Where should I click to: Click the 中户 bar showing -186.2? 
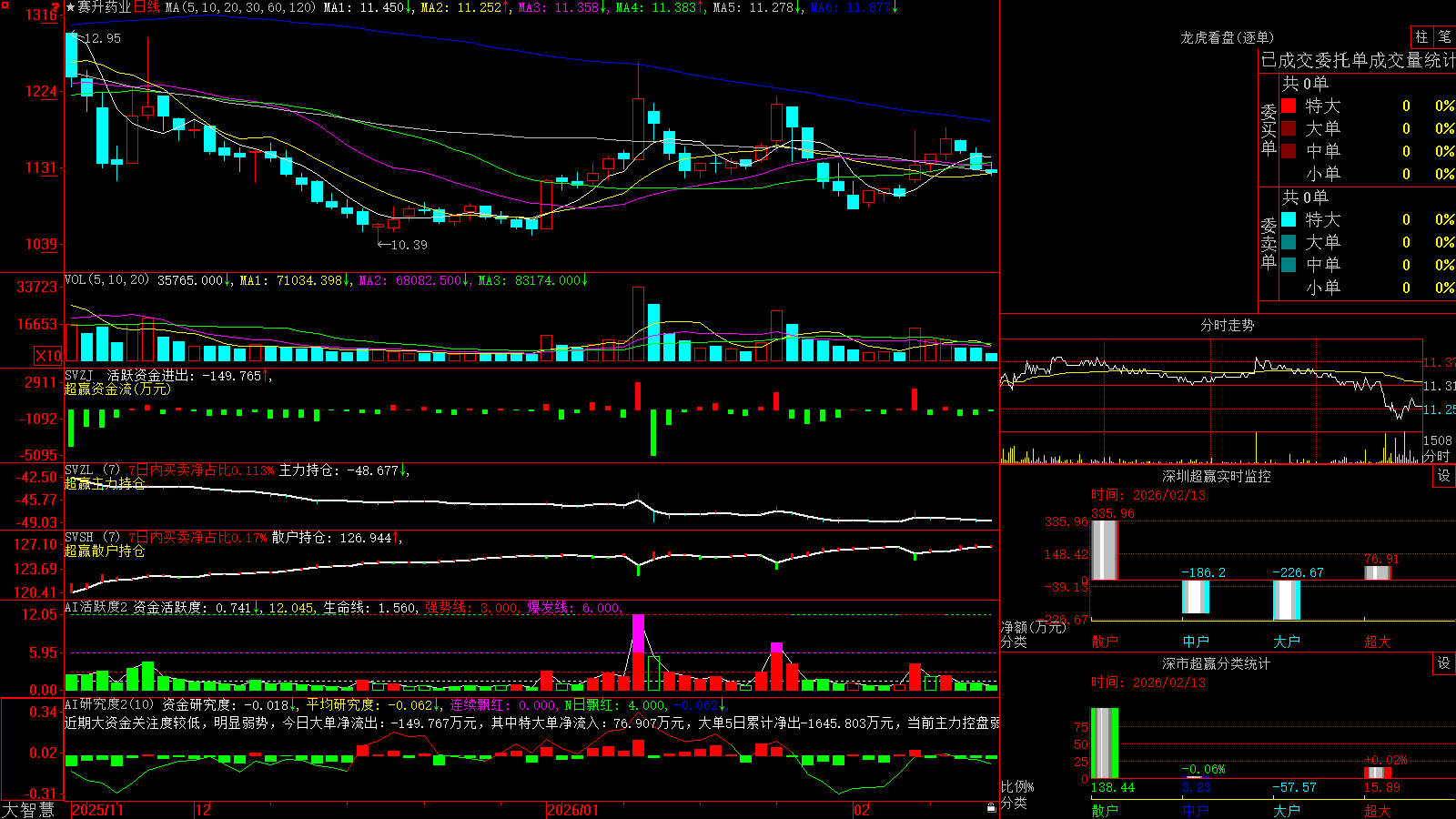point(1196,597)
